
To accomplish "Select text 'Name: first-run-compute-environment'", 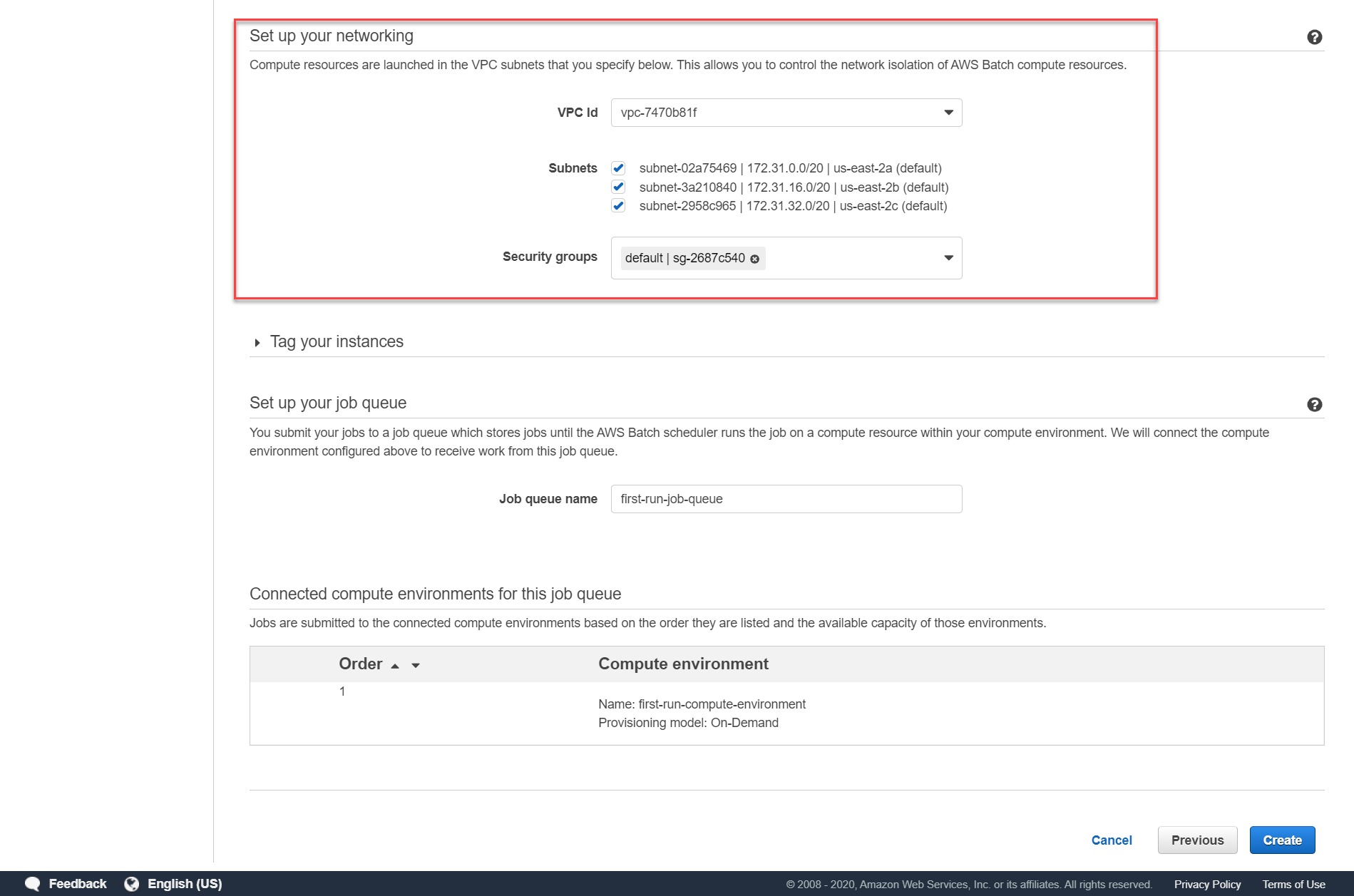I will pos(702,704).
